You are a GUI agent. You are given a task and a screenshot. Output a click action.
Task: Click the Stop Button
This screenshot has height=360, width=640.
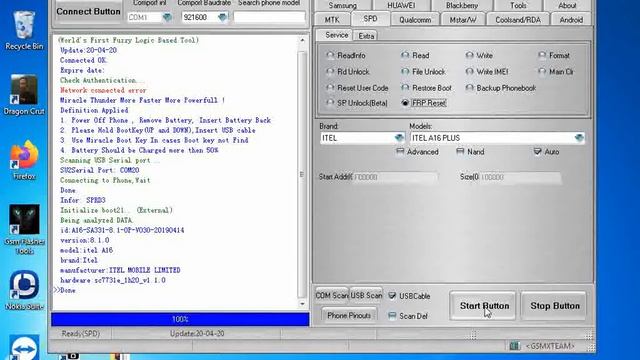(554, 306)
